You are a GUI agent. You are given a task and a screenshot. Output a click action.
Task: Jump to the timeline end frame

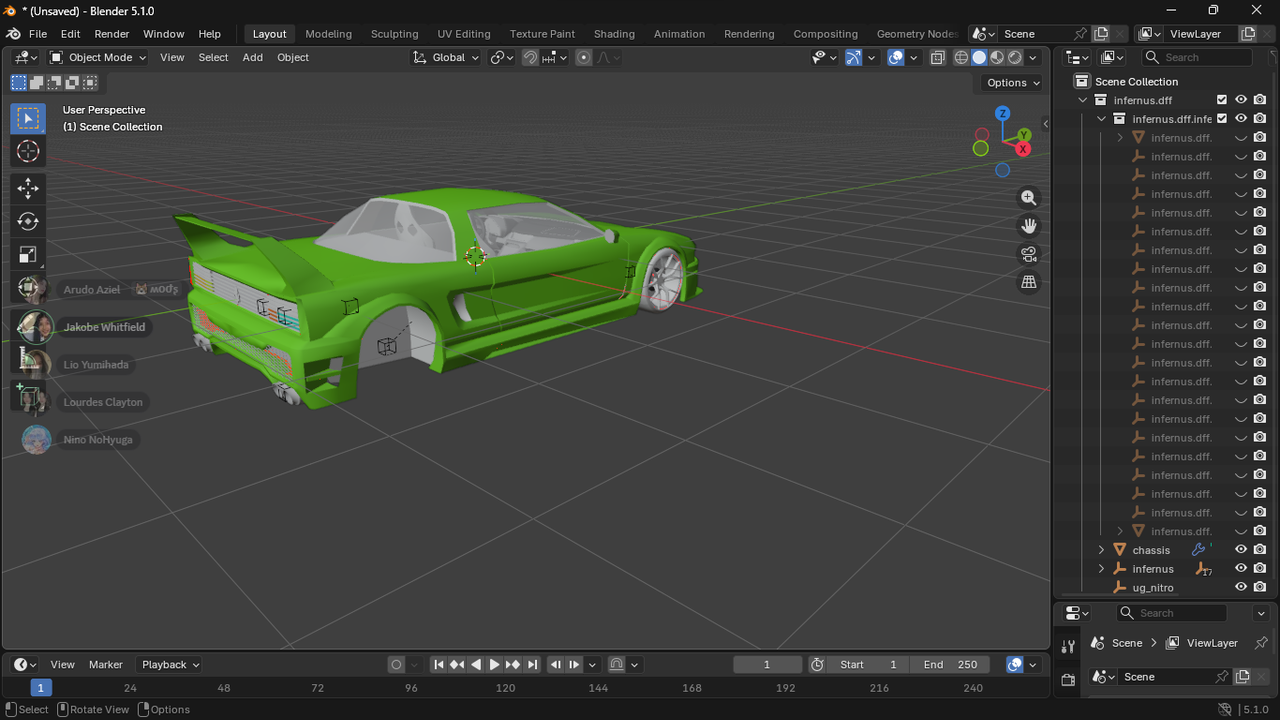pos(532,665)
